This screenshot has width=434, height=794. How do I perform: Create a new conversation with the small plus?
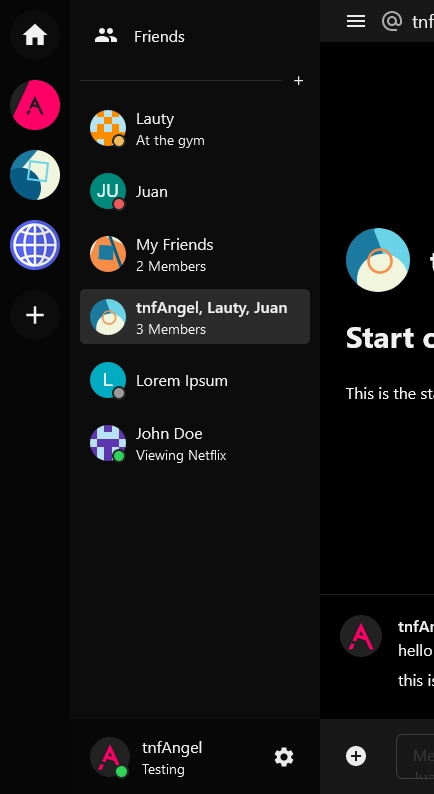298,81
